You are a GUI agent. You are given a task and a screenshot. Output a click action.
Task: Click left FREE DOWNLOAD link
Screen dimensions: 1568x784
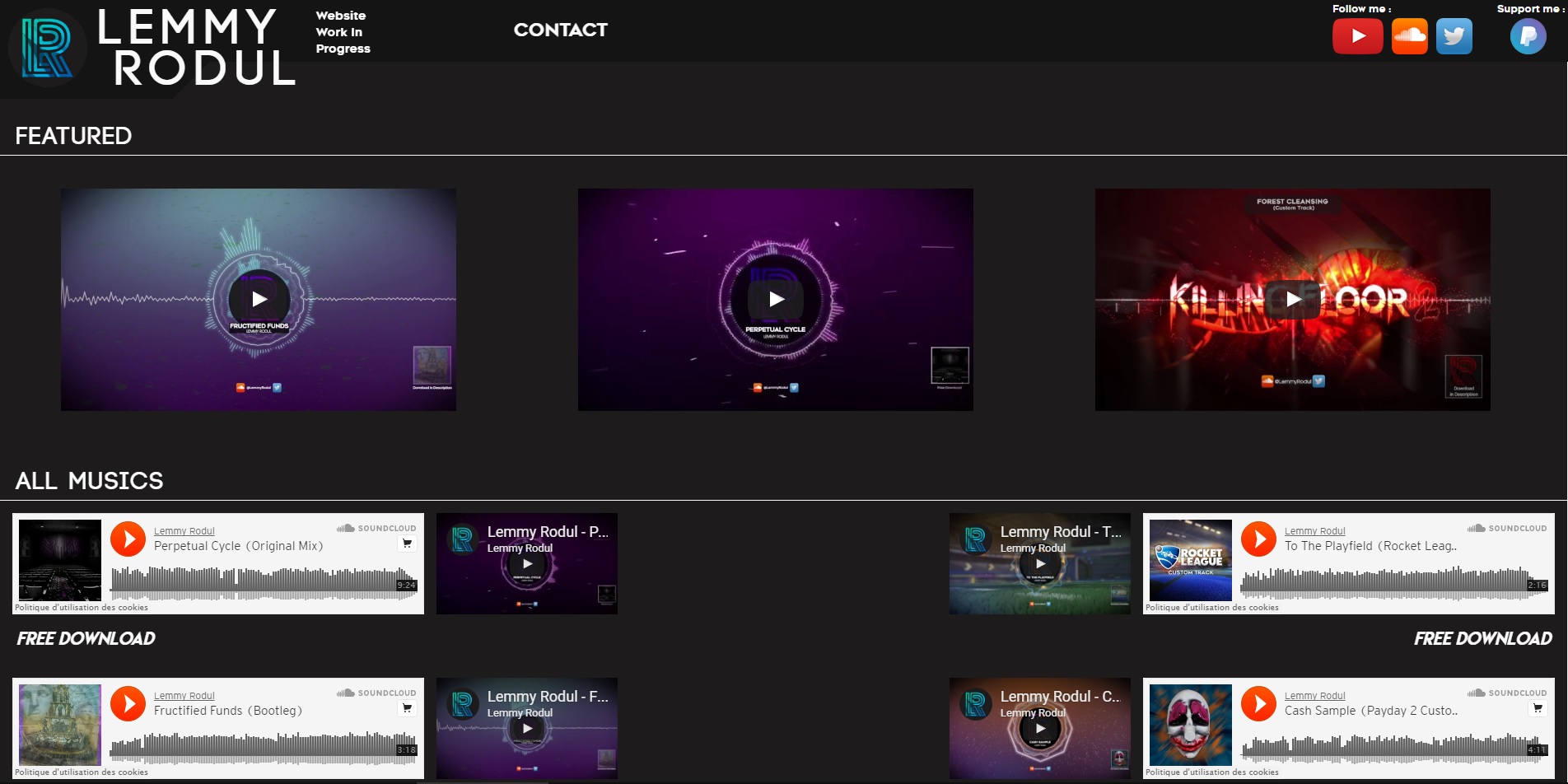(x=86, y=639)
